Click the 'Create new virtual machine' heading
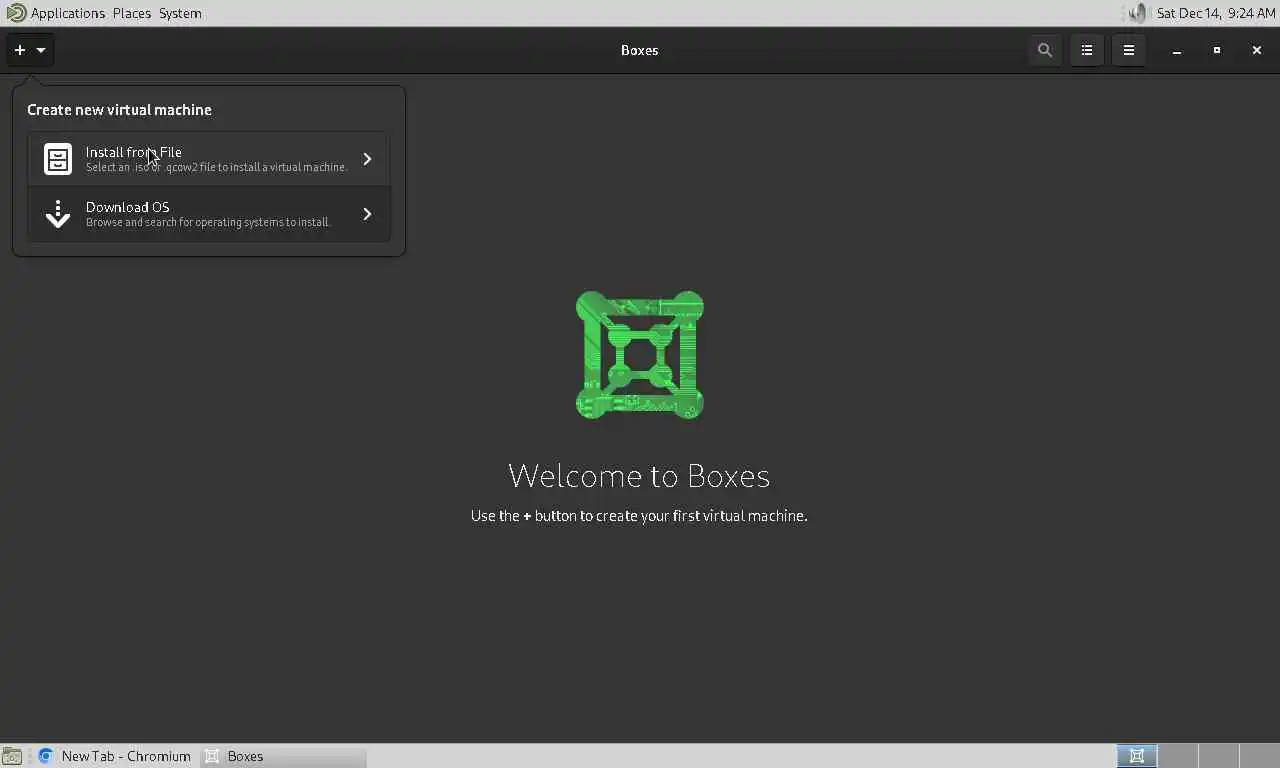The width and height of the screenshot is (1280, 768). (x=119, y=110)
